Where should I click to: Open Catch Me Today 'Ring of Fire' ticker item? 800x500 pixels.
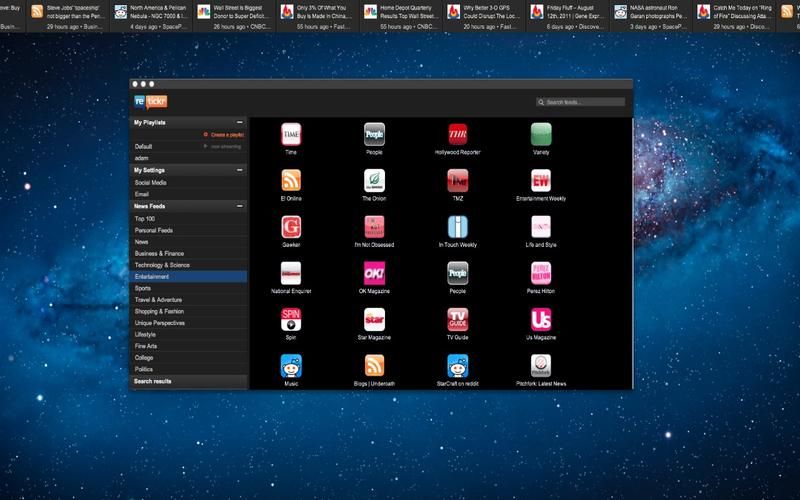[x=735, y=16]
